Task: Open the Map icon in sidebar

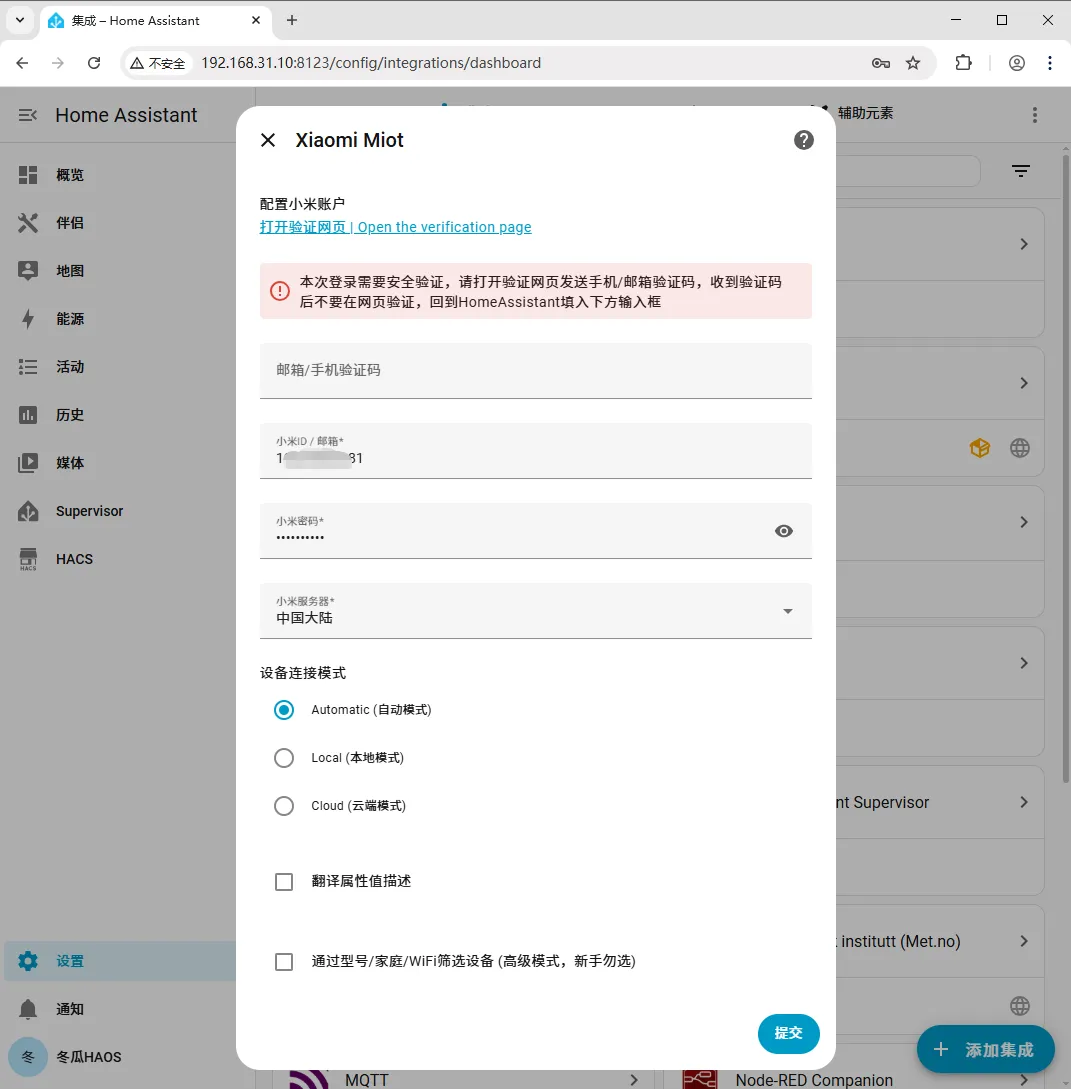Action: pos(28,271)
